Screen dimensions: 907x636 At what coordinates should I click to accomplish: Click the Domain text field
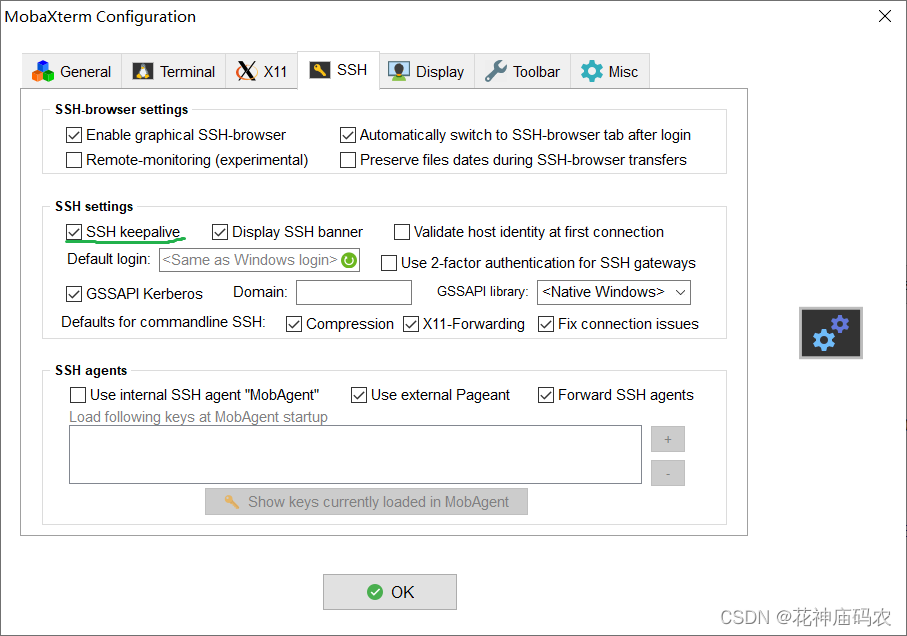(354, 293)
